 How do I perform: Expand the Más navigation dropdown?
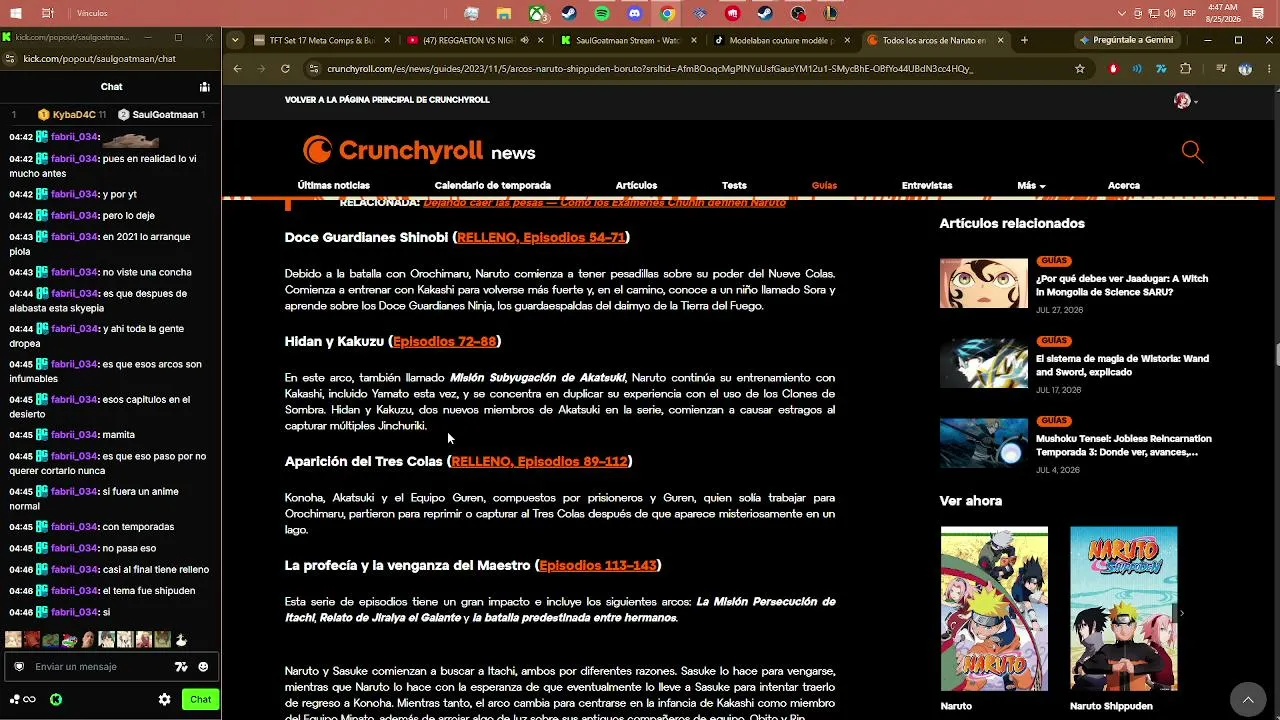click(1031, 186)
